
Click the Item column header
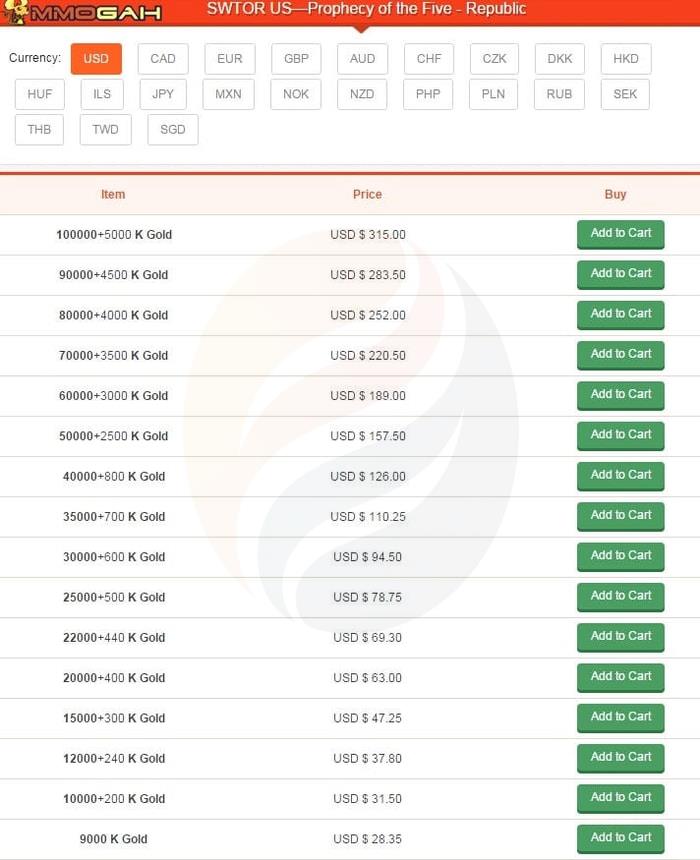(x=113, y=195)
